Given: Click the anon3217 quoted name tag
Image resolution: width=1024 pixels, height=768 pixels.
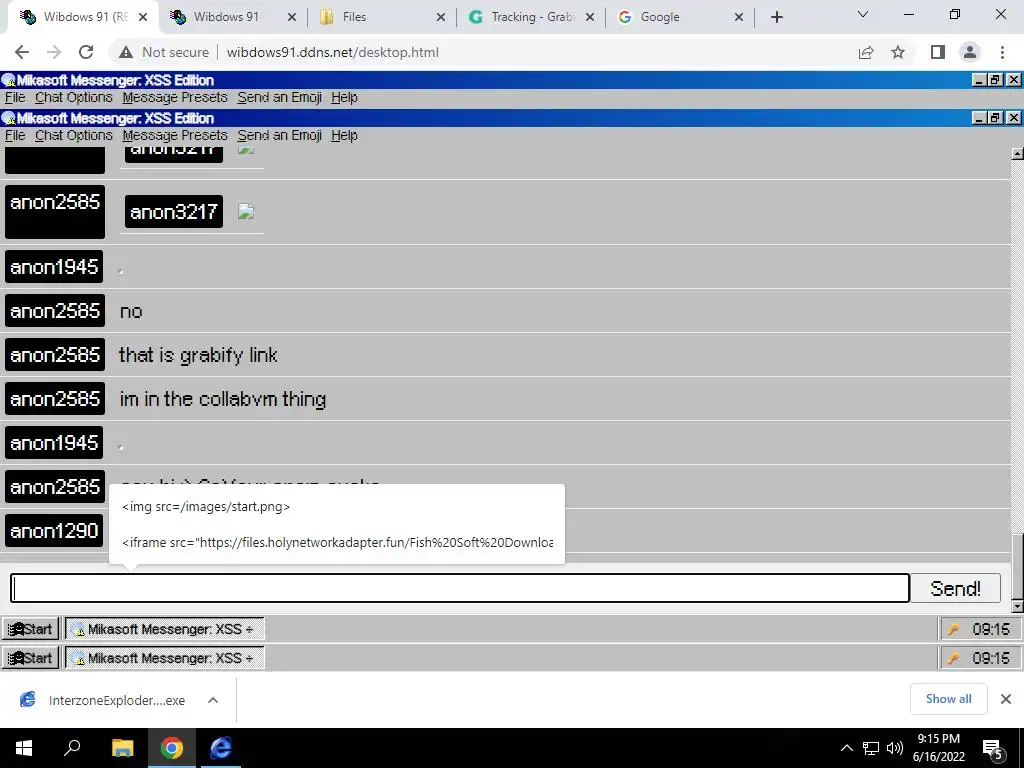Looking at the screenshot, I should (174, 212).
